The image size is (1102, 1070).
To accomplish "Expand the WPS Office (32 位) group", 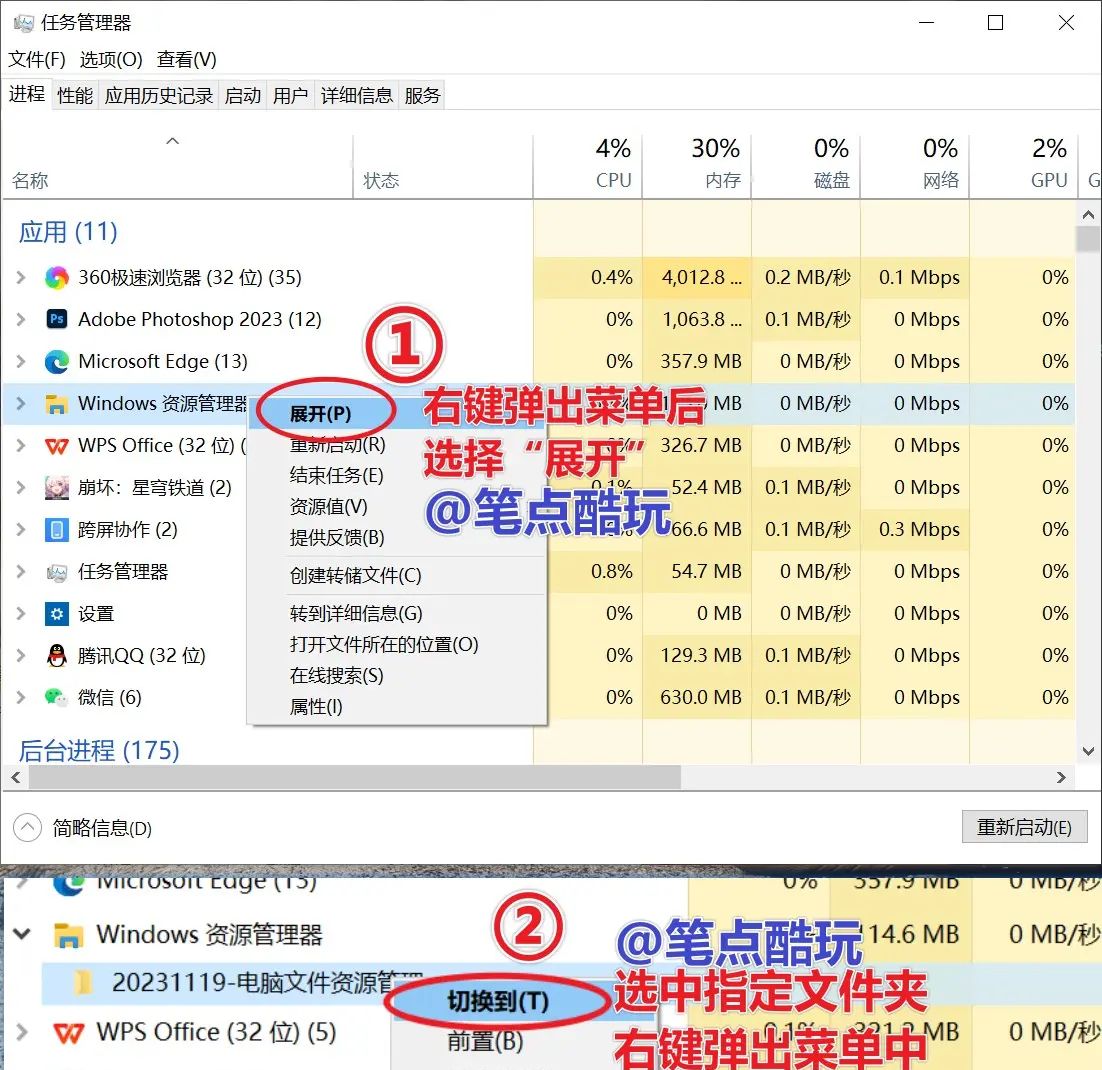I will tap(21, 446).
